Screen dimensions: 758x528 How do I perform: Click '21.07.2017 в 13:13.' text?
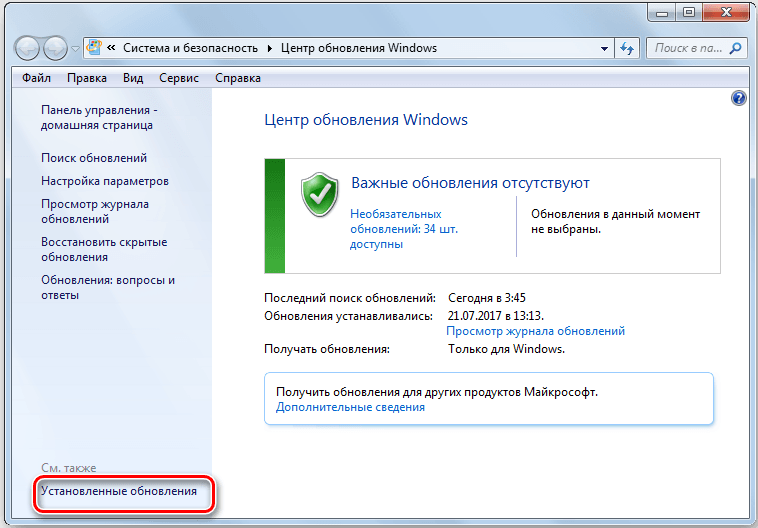coord(496,316)
